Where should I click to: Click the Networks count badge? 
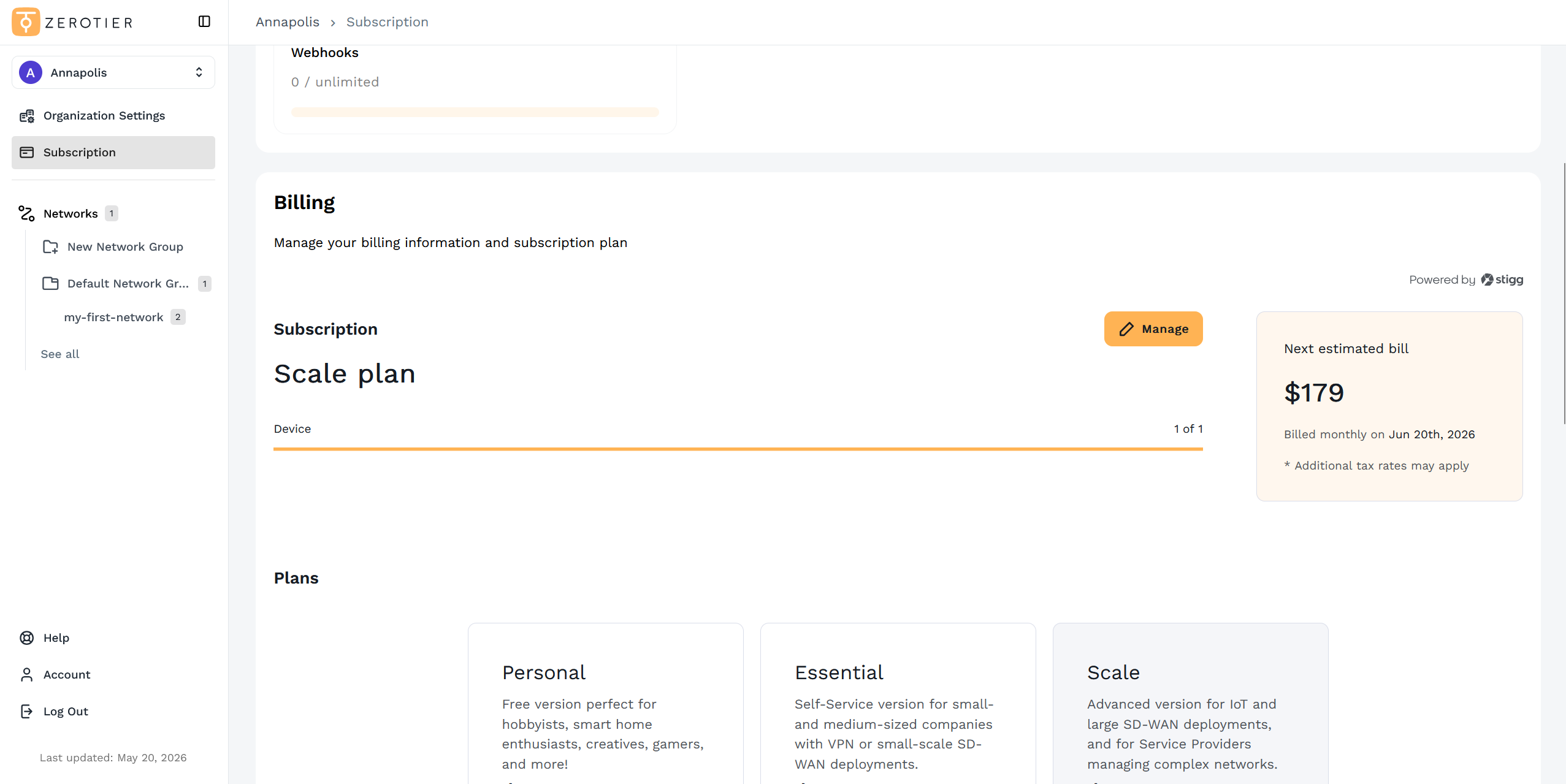[x=112, y=213]
